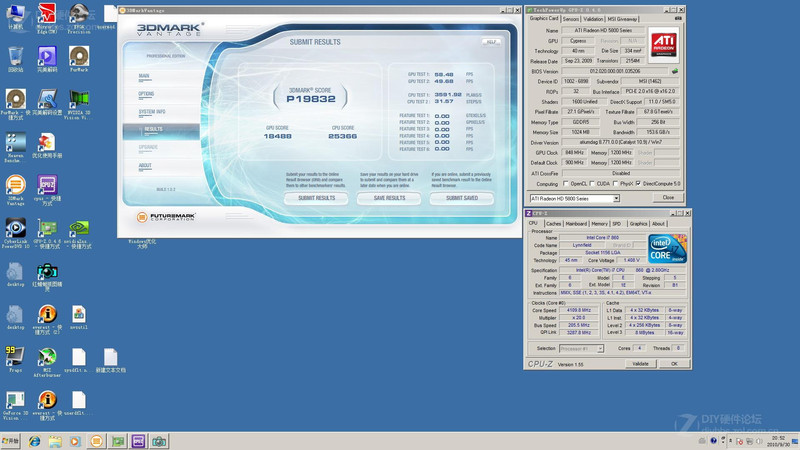The height and width of the screenshot is (450, 800).
Task: Open System Info in 3DMark Vantage sidebar
Action: (x=152, y=112)
